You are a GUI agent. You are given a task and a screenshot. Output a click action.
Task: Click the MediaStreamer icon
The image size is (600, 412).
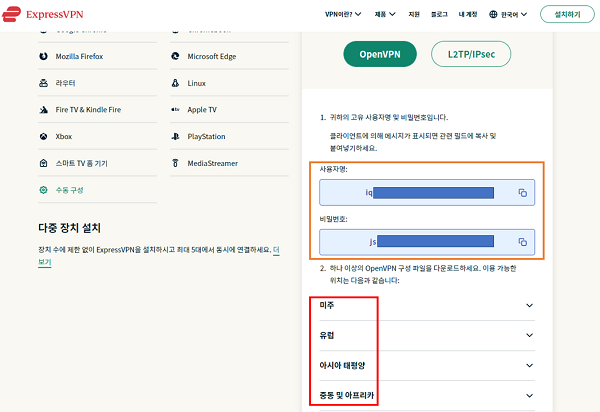175,163
